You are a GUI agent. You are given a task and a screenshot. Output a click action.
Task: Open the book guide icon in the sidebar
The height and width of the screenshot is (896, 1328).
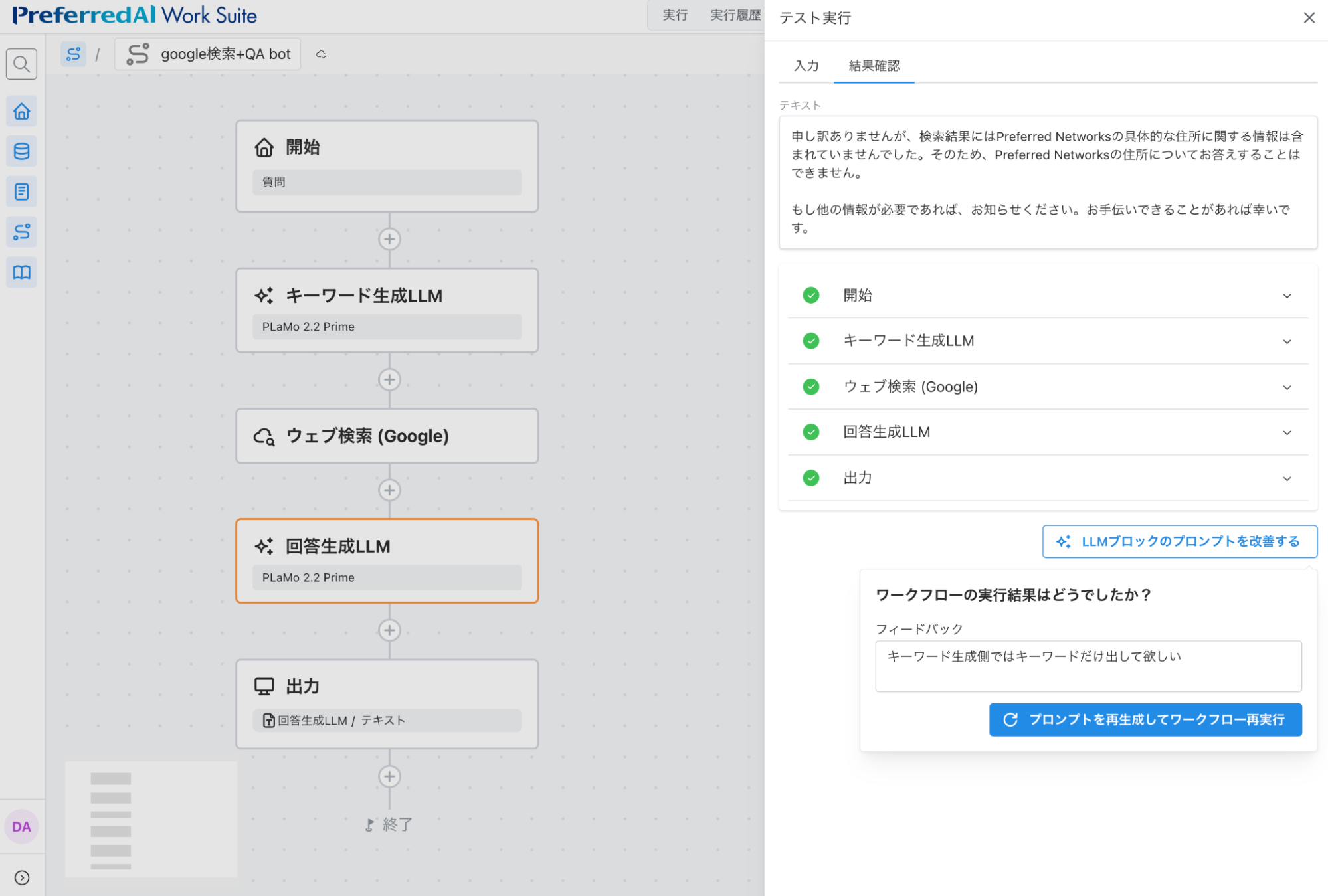(x=21, y=272)
